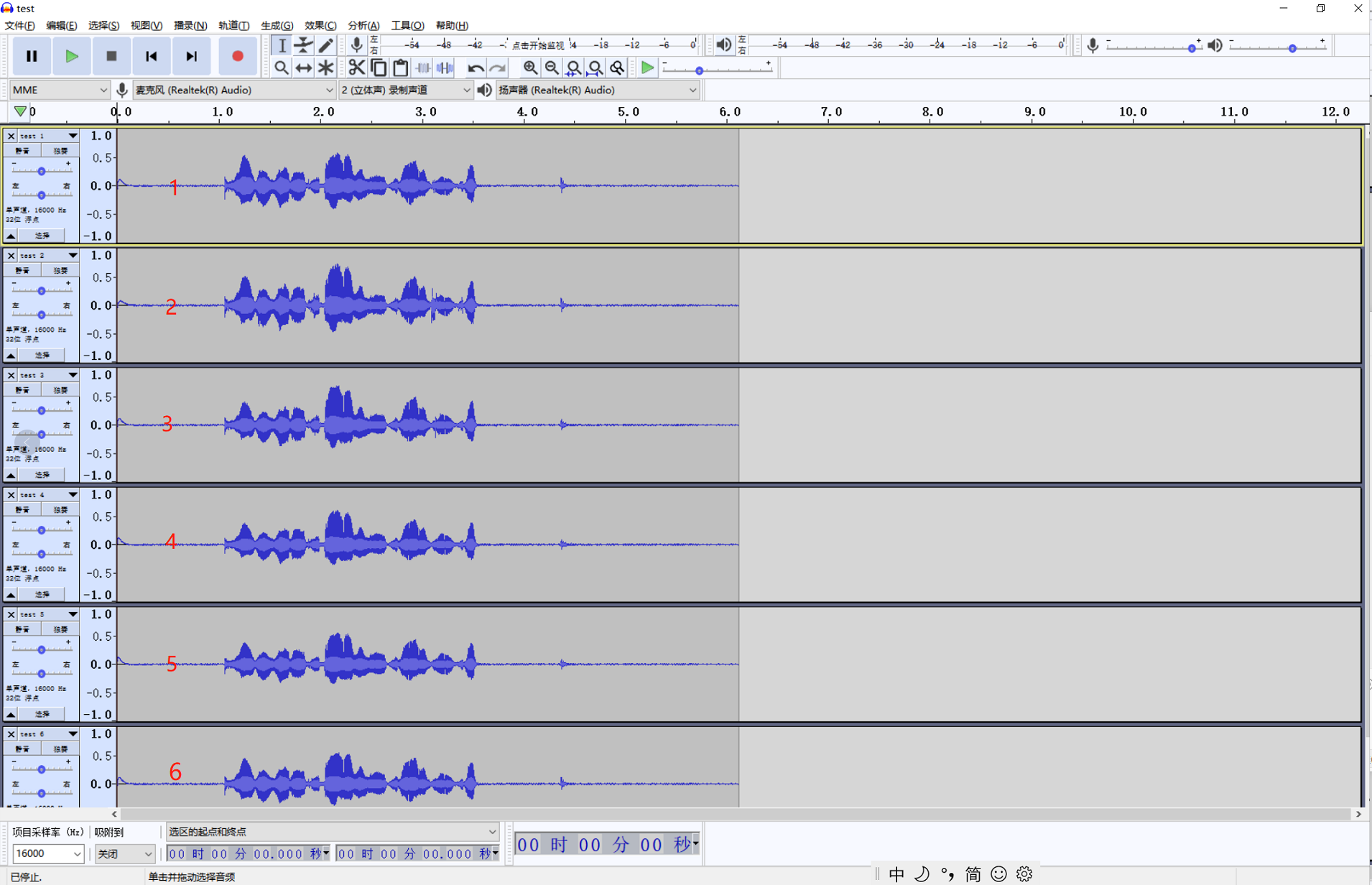Mute the test 1 track
This screenshot has height=885, width=1372.
[x=22, y=151]
